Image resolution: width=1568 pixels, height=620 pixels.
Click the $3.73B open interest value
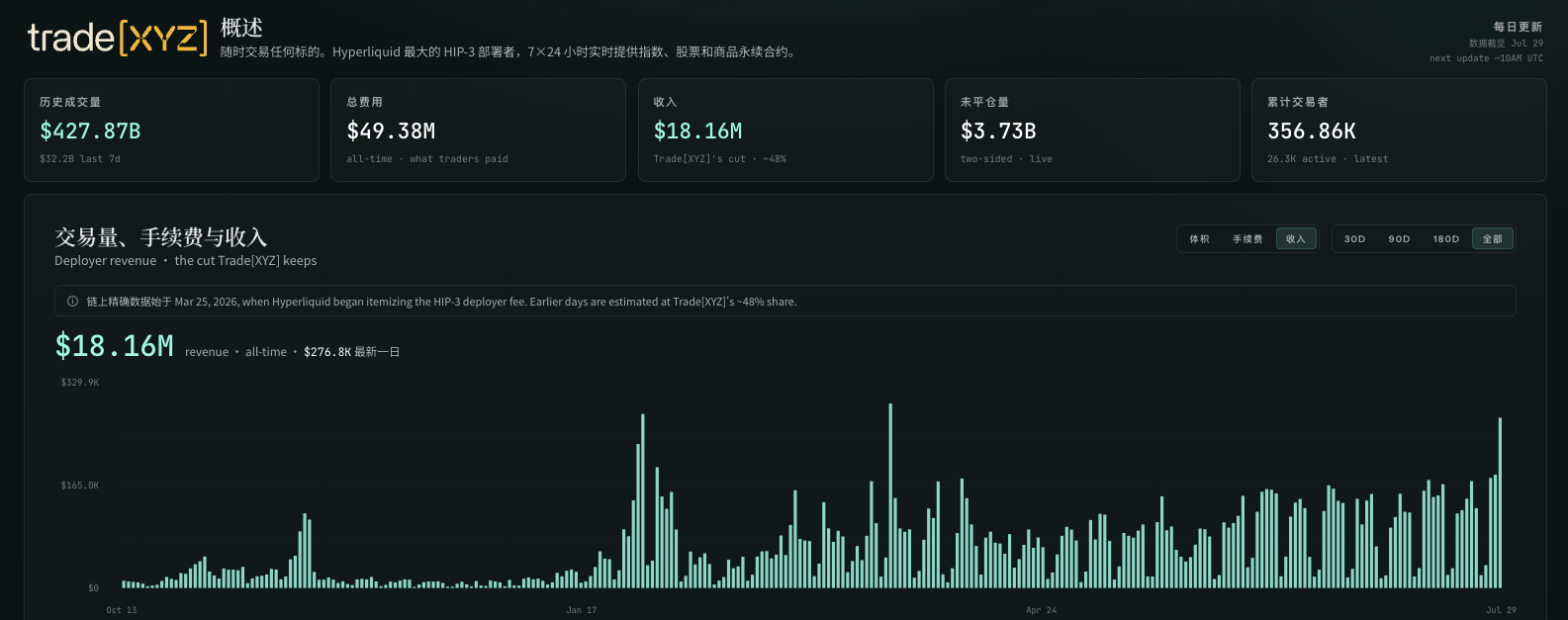998,131
